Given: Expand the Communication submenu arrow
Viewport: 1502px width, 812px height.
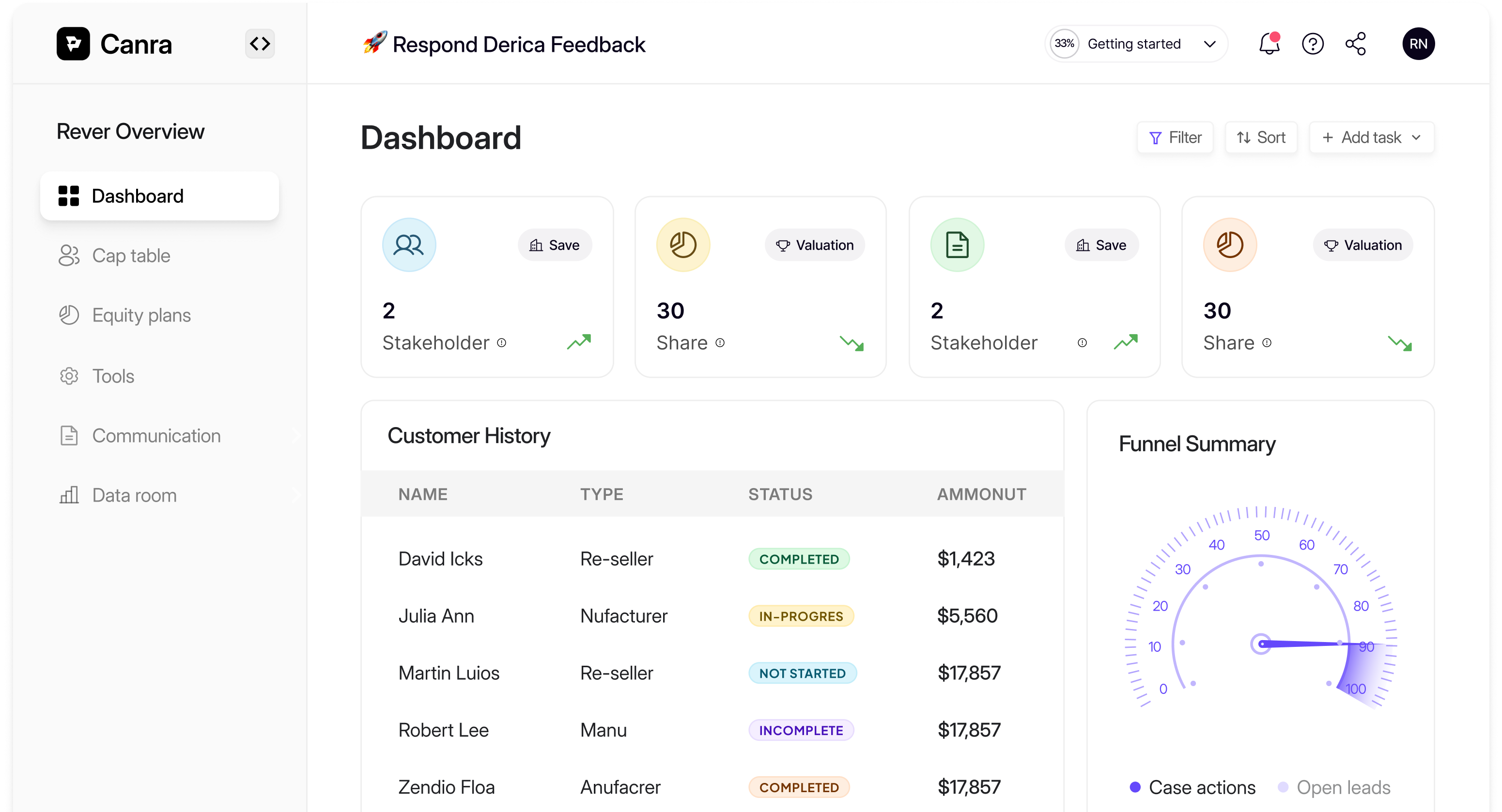Looking at the screenshot, I should (x=295, y=436).
